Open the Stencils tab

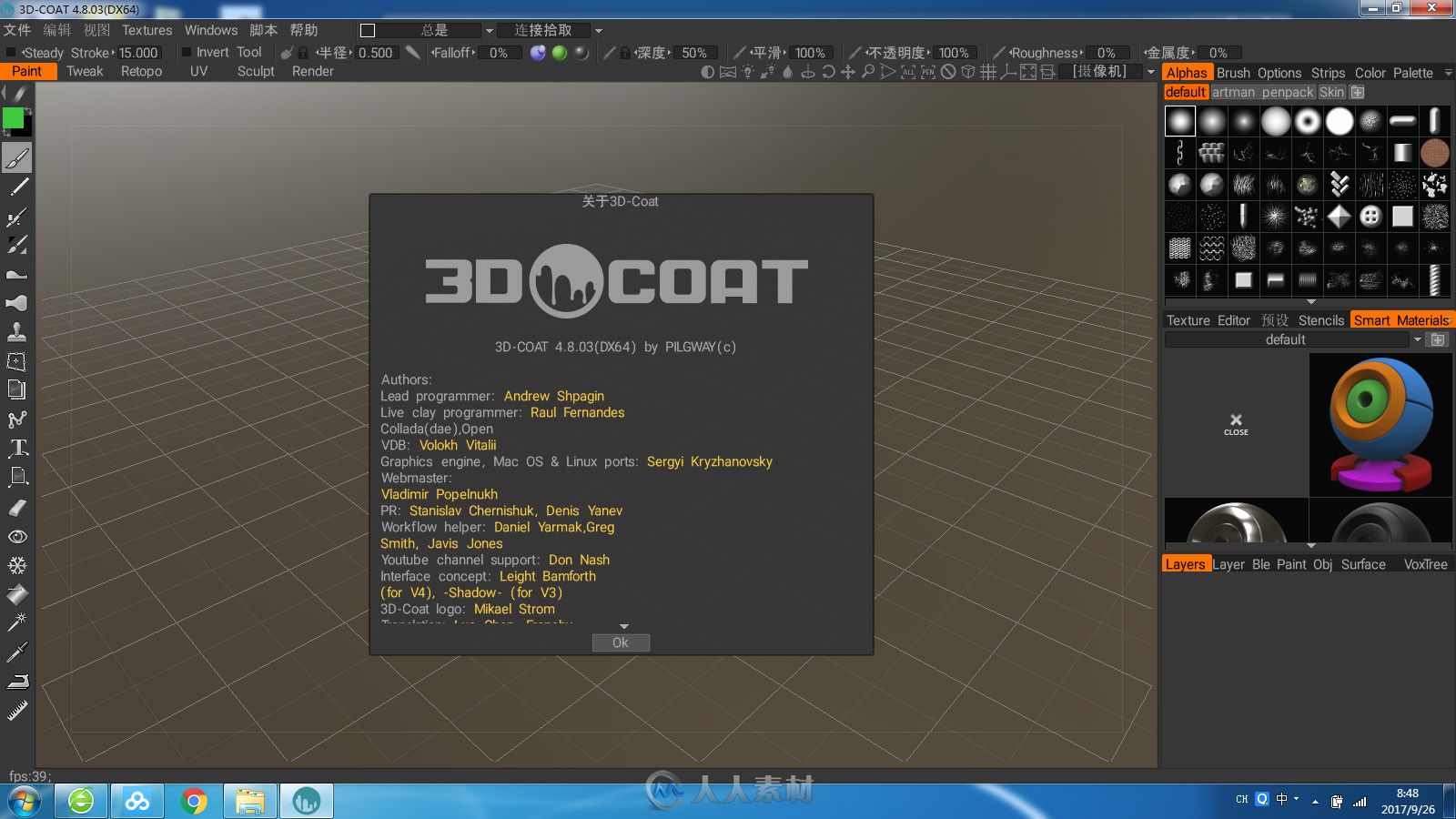pos(1320,320)
